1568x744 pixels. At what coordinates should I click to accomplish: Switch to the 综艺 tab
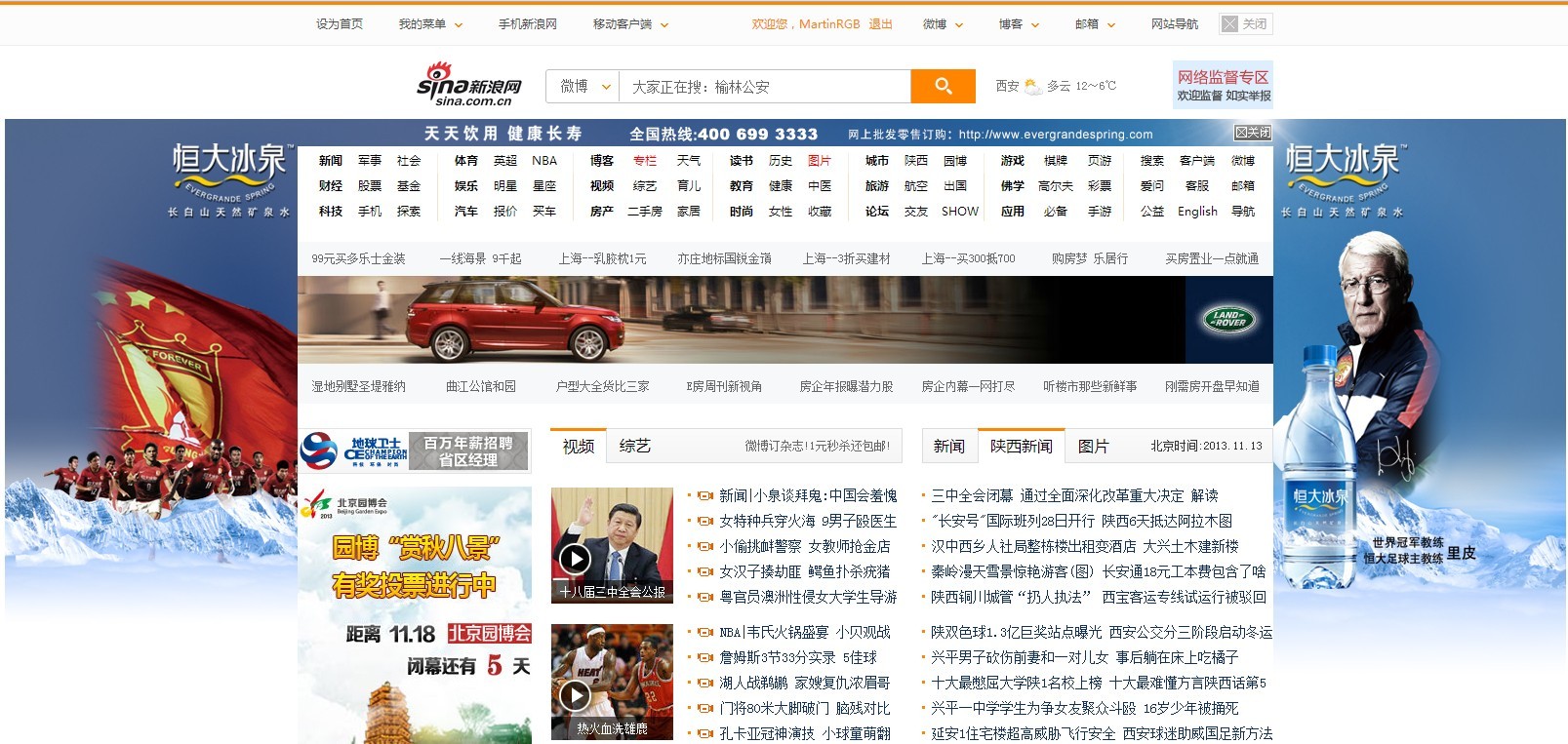634,446
